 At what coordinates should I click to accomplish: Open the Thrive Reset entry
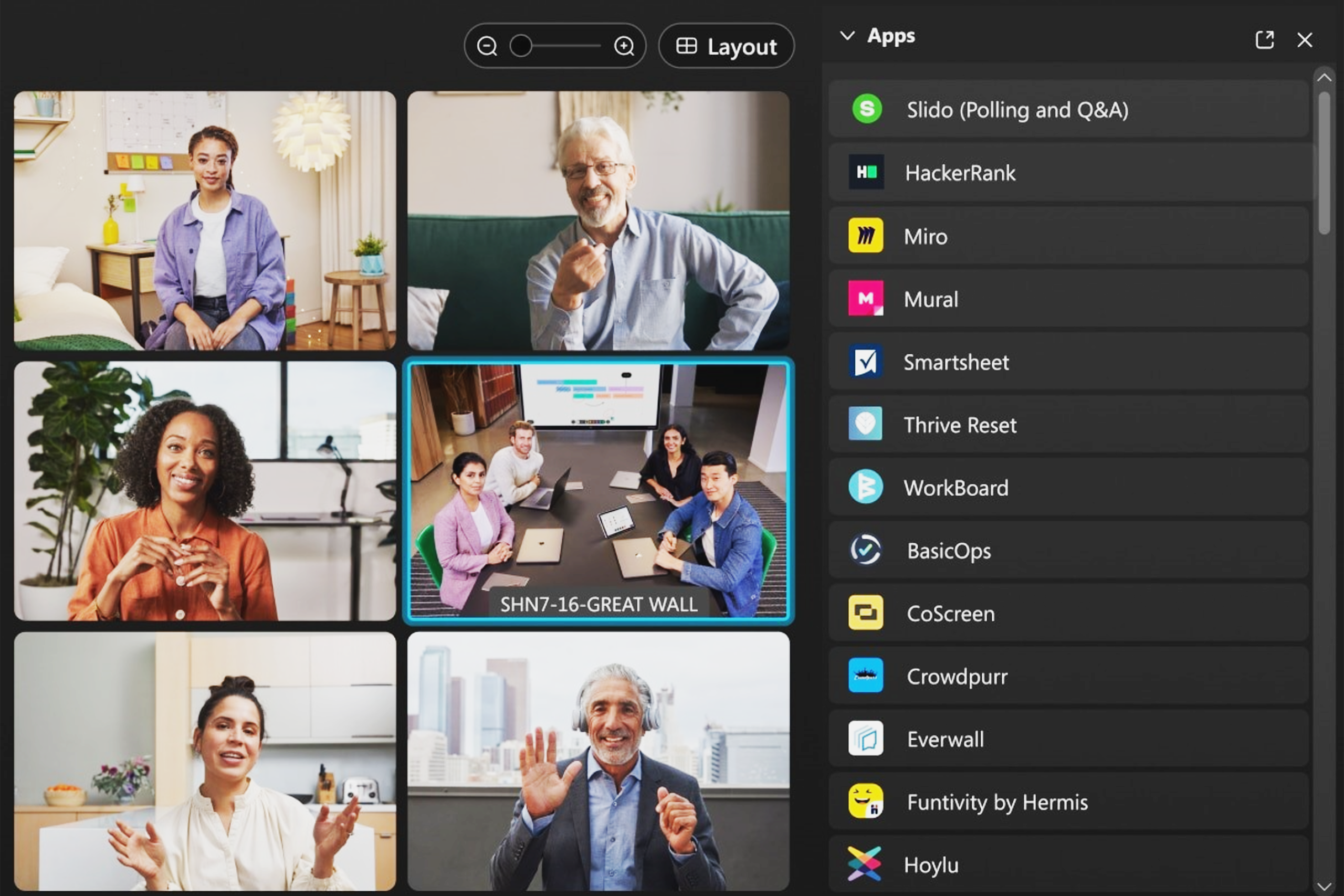[x=1068, y=424]
